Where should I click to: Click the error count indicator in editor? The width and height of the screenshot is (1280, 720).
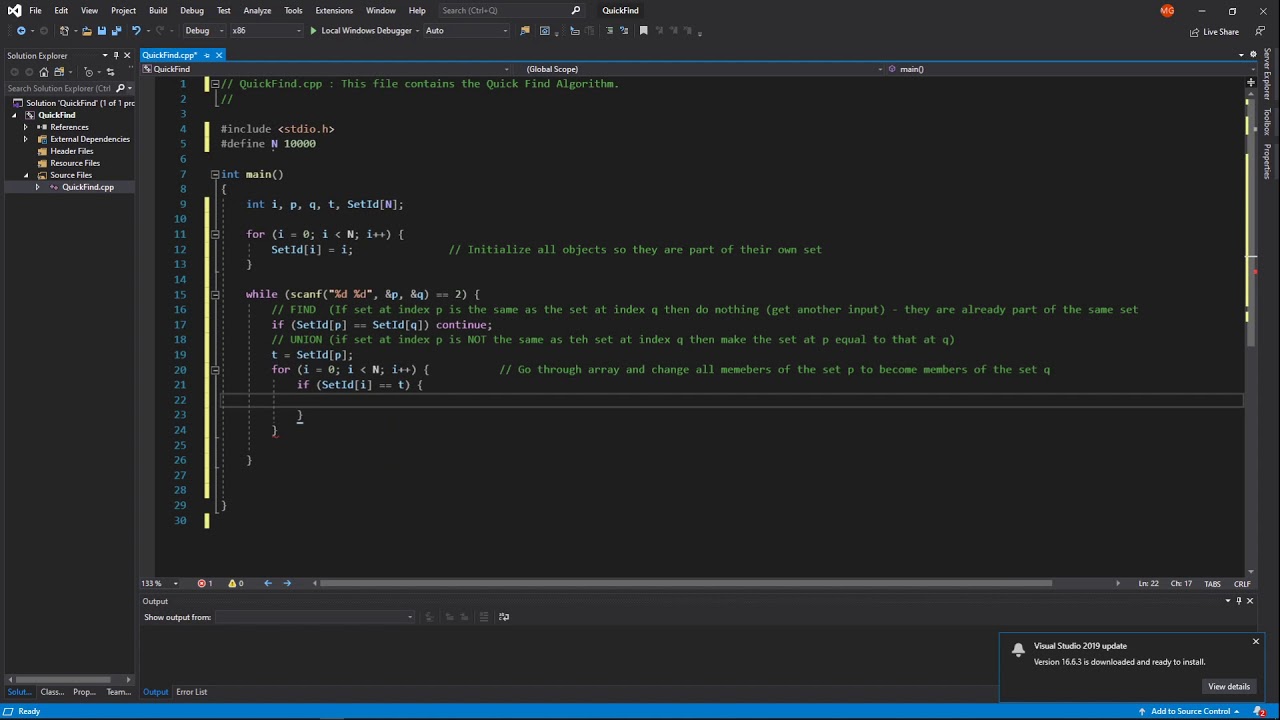205,584
